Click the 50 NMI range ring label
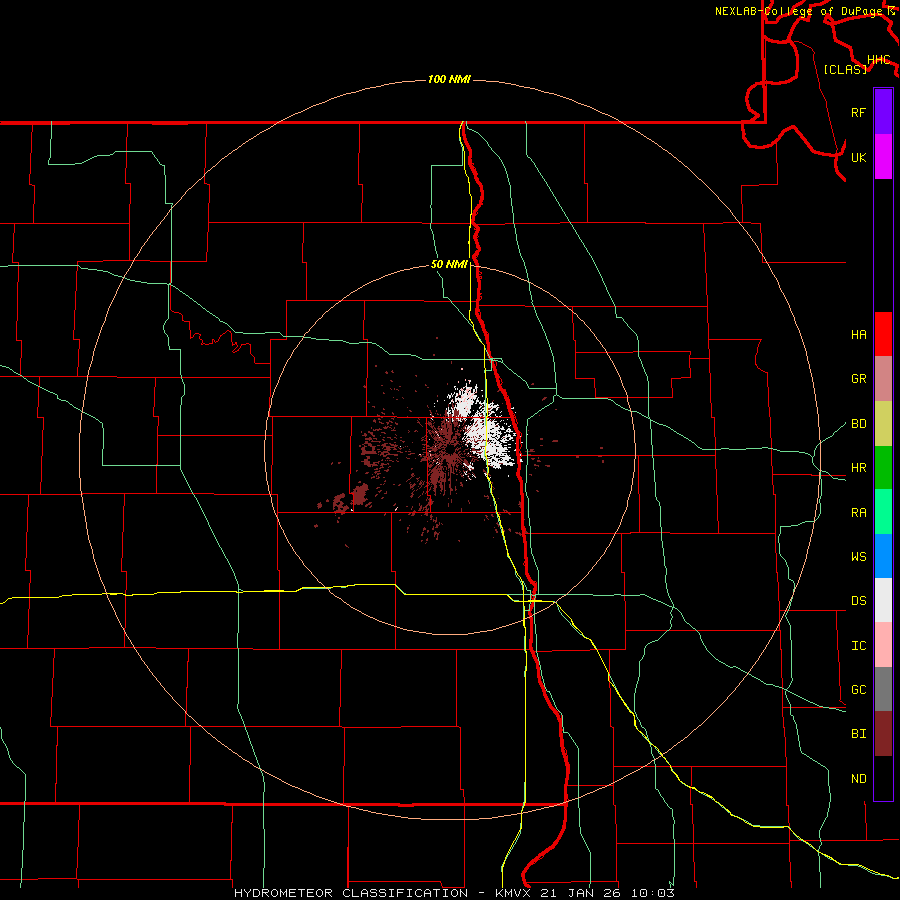Screen dimensions: 900x900 (x=449, y=265)
